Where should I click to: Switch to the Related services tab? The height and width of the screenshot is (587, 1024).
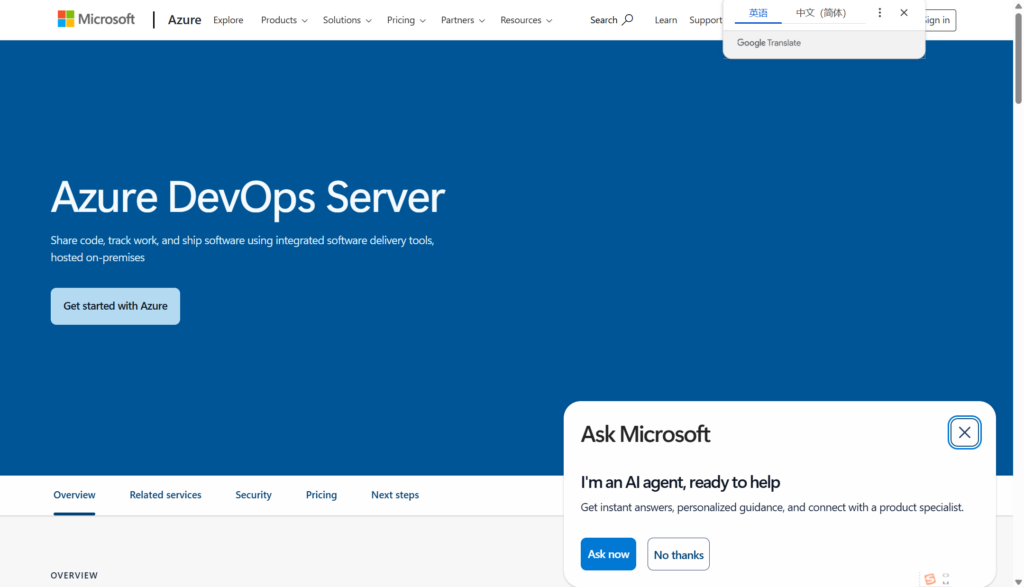(165, 495)
